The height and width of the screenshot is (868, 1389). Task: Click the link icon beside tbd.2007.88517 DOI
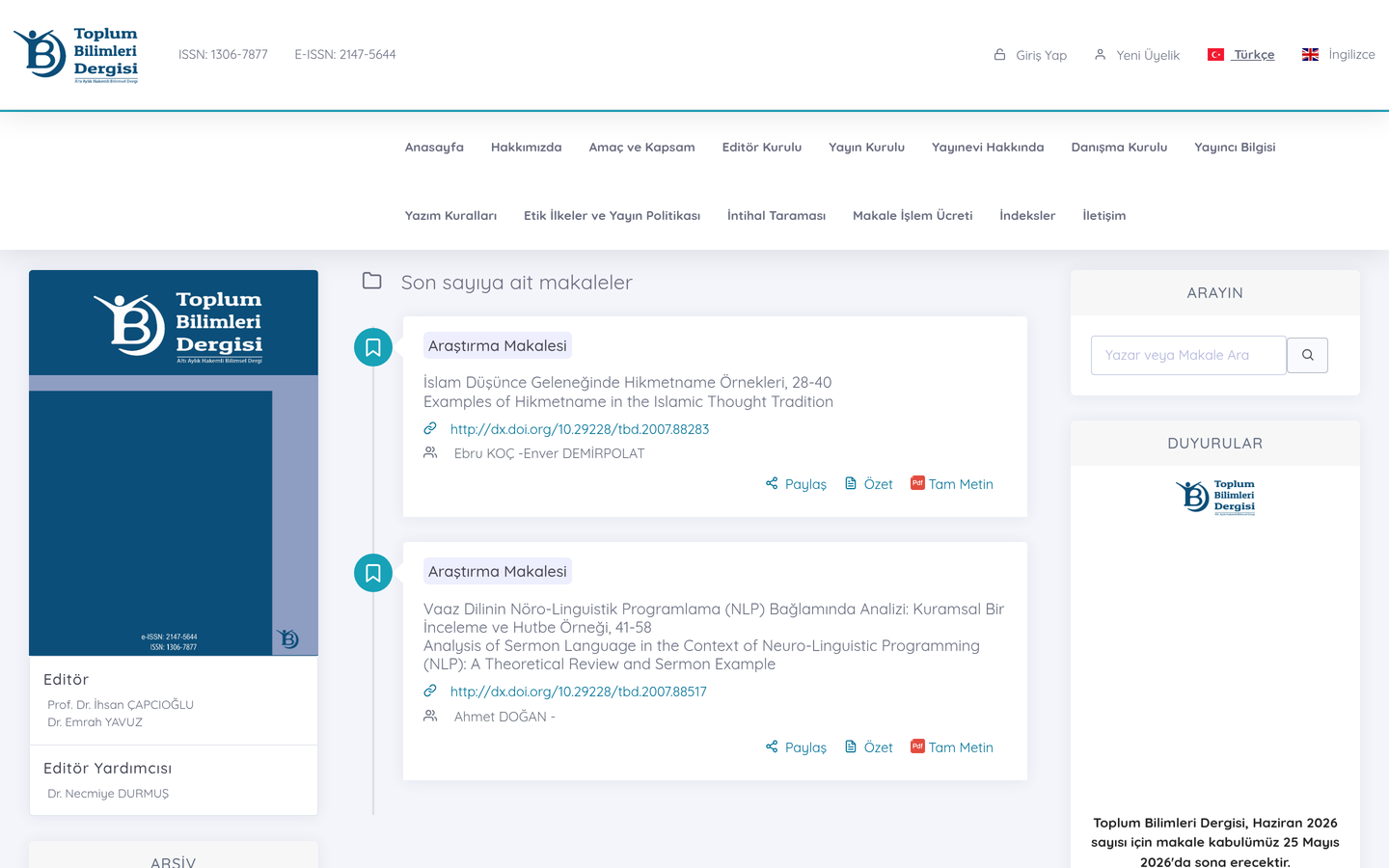click(430, 691)
